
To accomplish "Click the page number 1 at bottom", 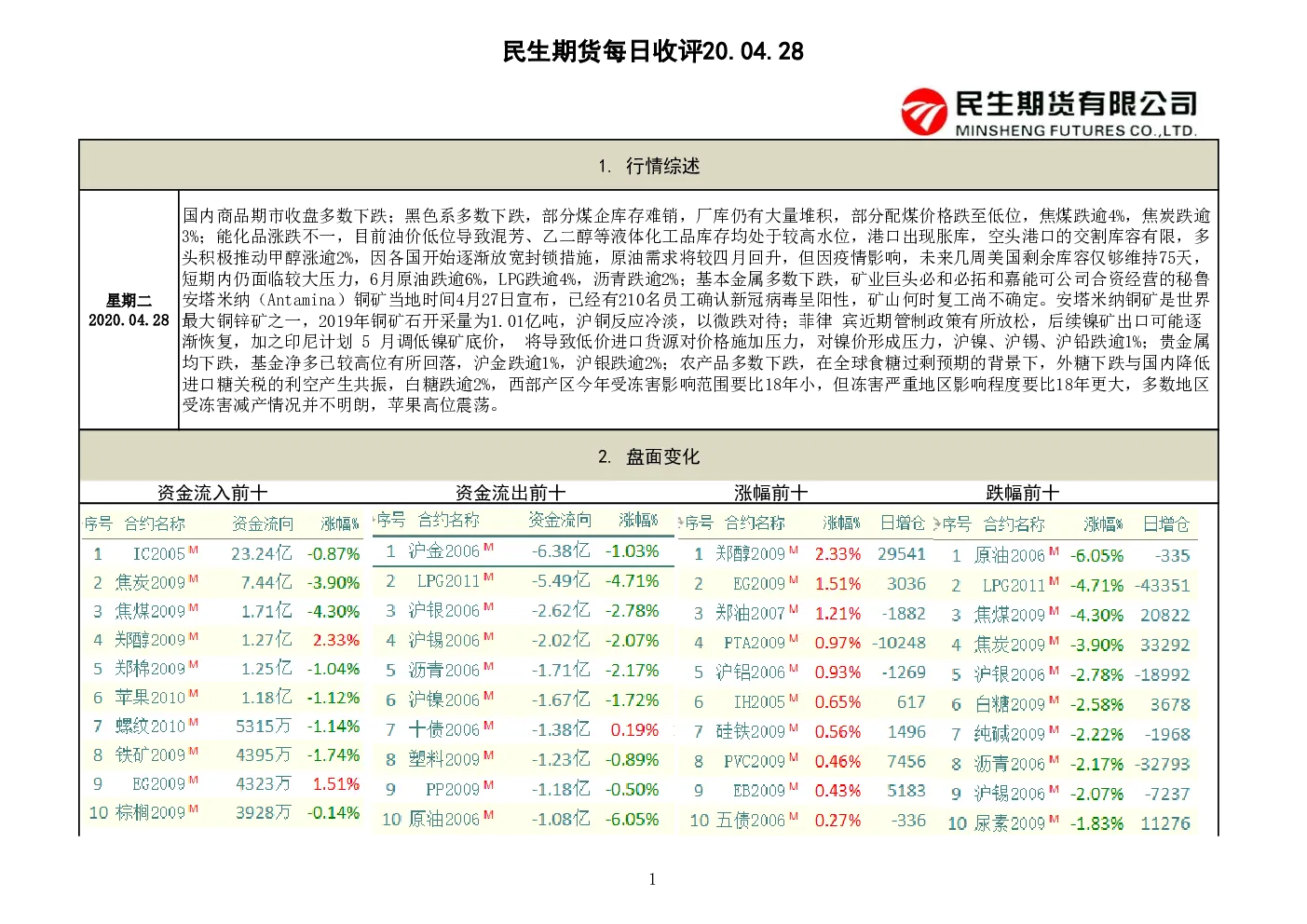I will coord(652,879).
